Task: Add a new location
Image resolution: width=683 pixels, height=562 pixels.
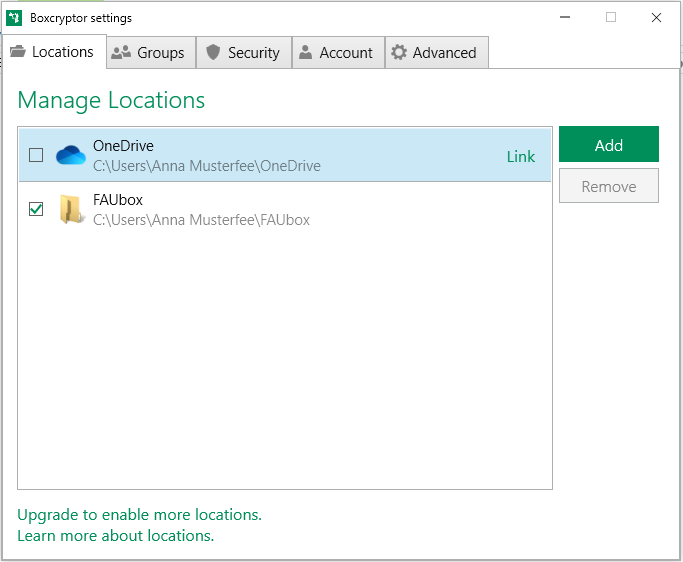Action: click(609, 145)
